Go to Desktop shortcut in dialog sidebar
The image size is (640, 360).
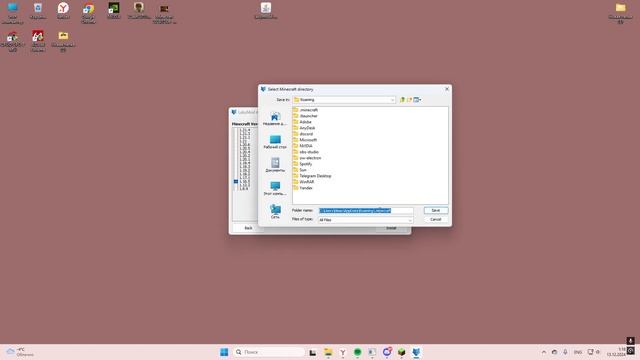click(x=275, y=142)
